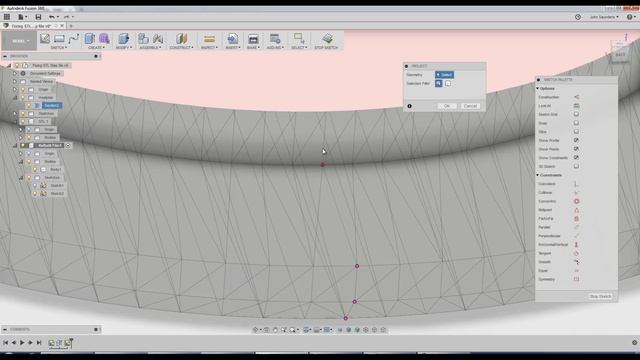Open the help menu dropdown

pyautogui.click(x=631, y=17)
